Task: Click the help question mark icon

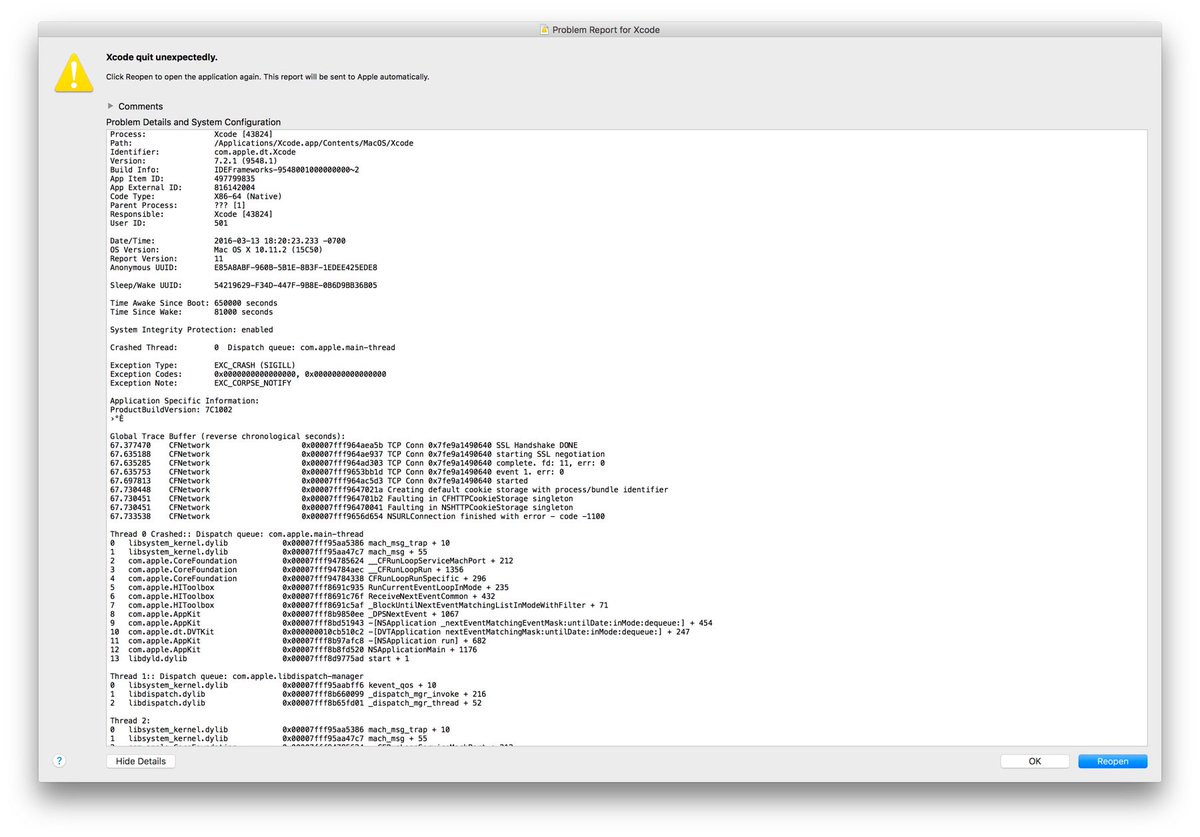Action: pyautogui.click(x=60, y=761)
